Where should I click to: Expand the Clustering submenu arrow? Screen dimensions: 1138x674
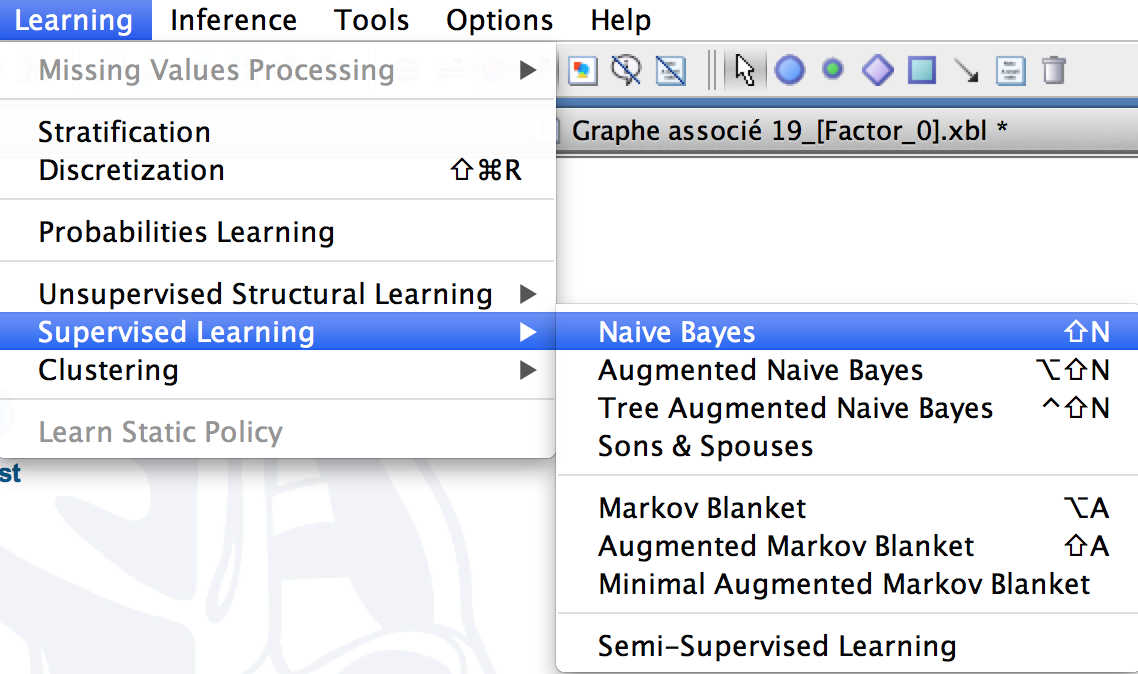click(x=528, y=370)
